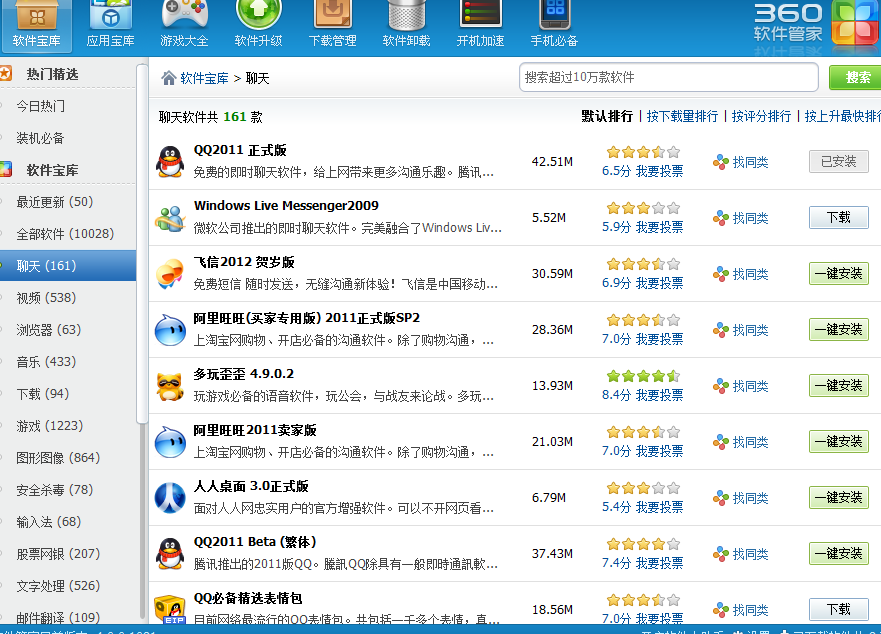Click the 阿里旺旺2011卖家版 app icon
Screen dimensions: 881x634
[x=170, y=442]
